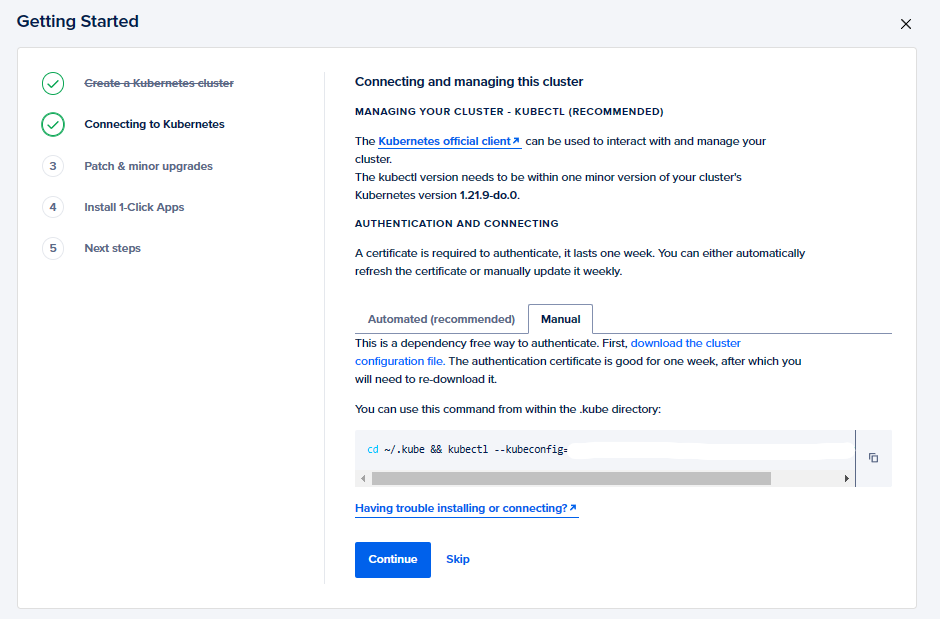940x619 pixels.
Task: Jump to the Install 1-Click Apps step
Action: point(134,207)
